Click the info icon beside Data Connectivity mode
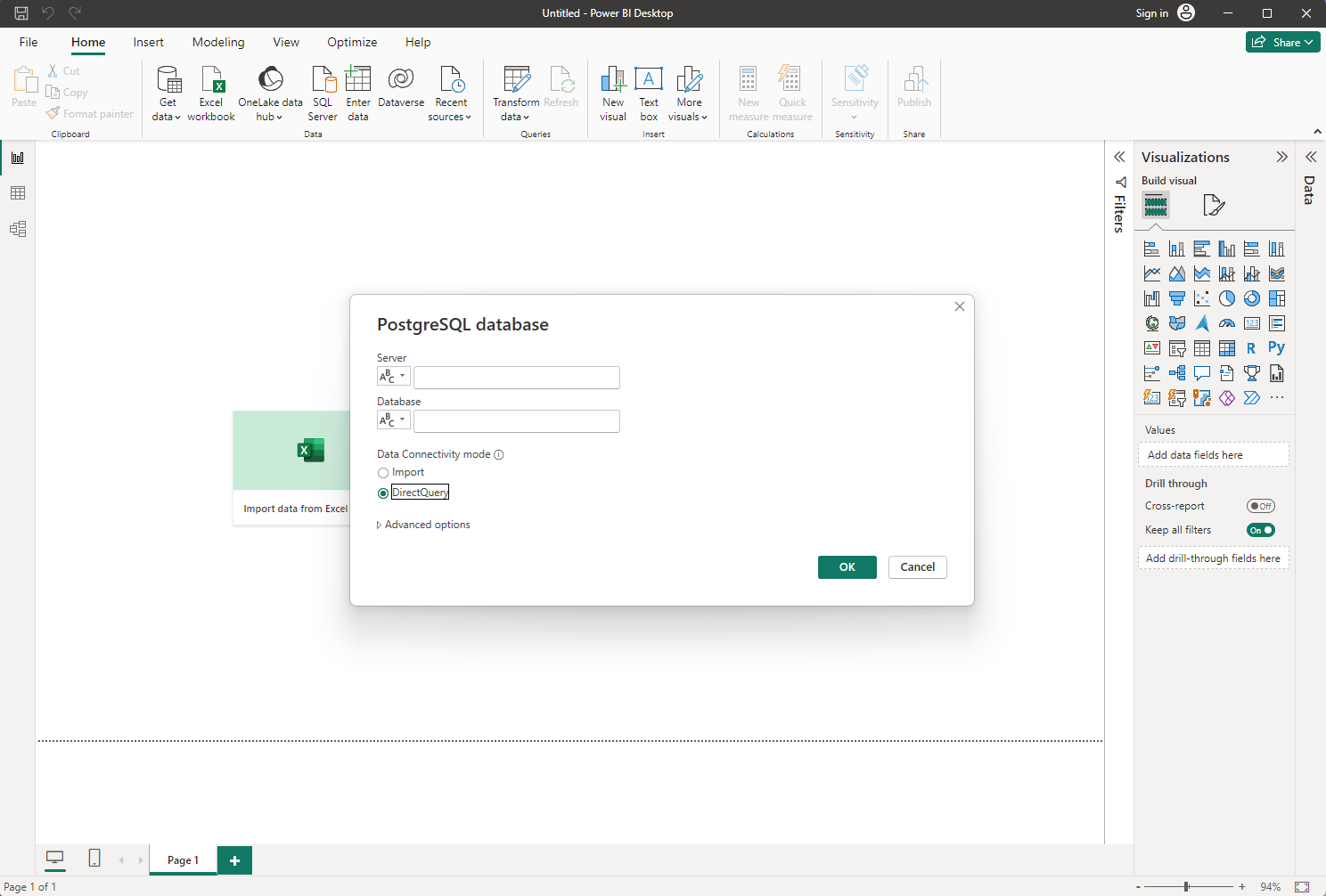Screen dimensions: 1326x896 tap(499, 454)
